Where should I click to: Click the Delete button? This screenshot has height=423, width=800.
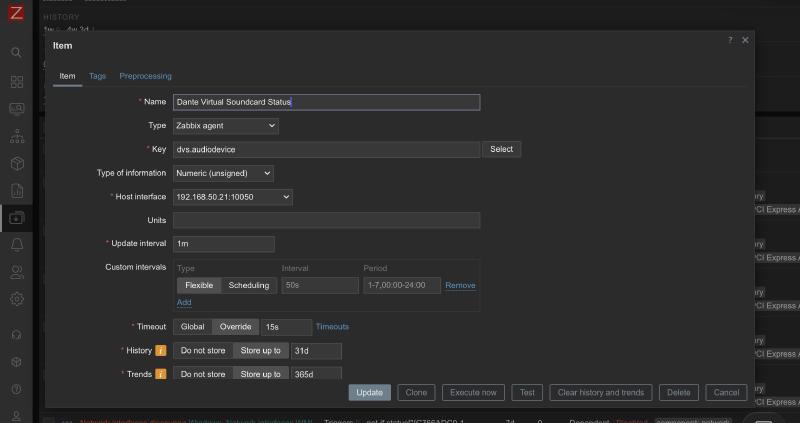point(679,392)
